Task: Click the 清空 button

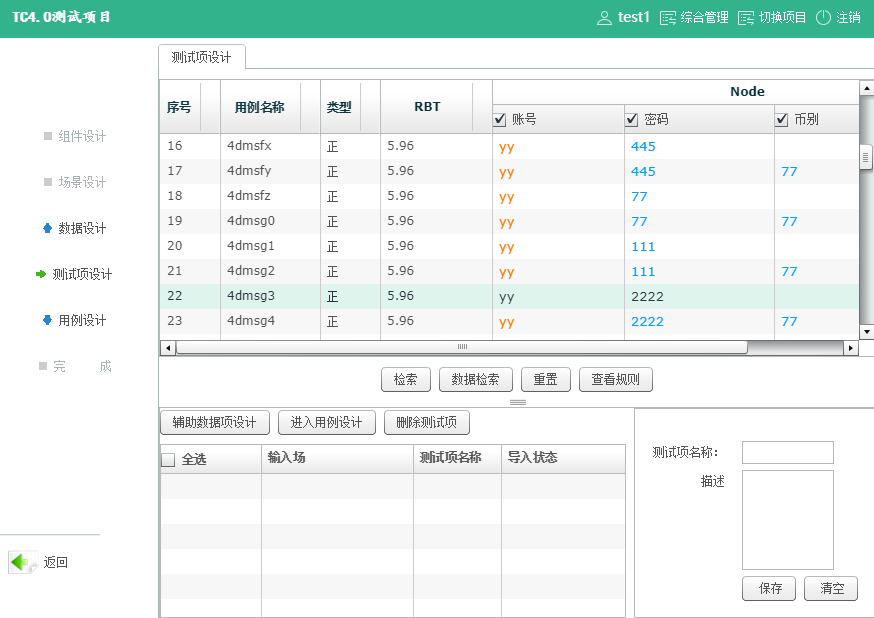Action: coord(832,588)
